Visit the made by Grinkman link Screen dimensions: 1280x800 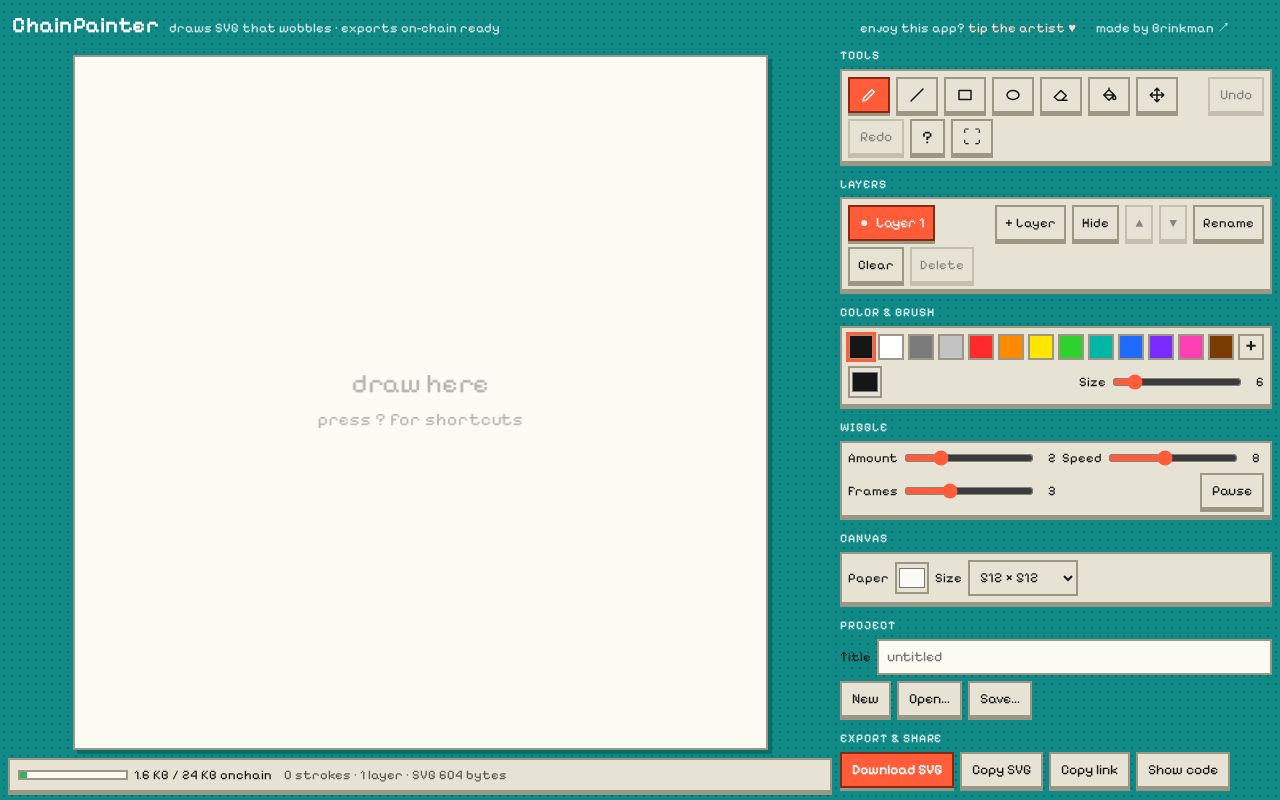(x=1163, y=28)
